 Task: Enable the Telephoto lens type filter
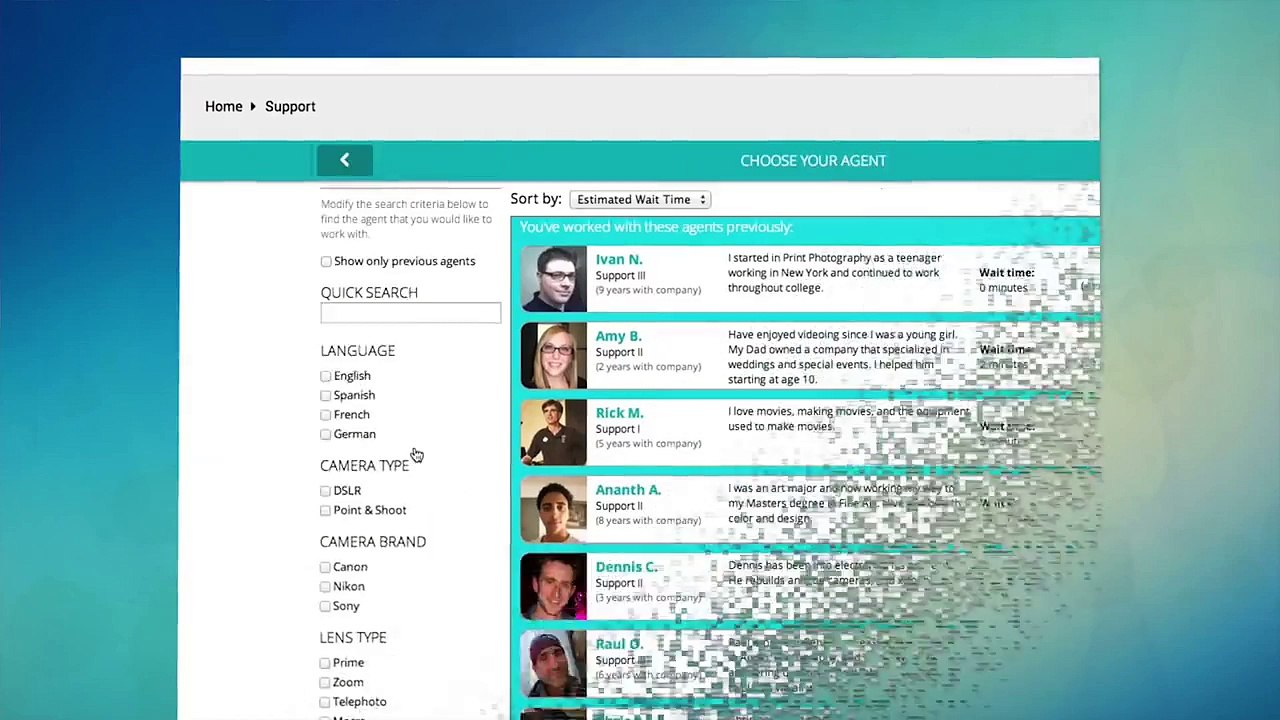click(x=325, y=702)
